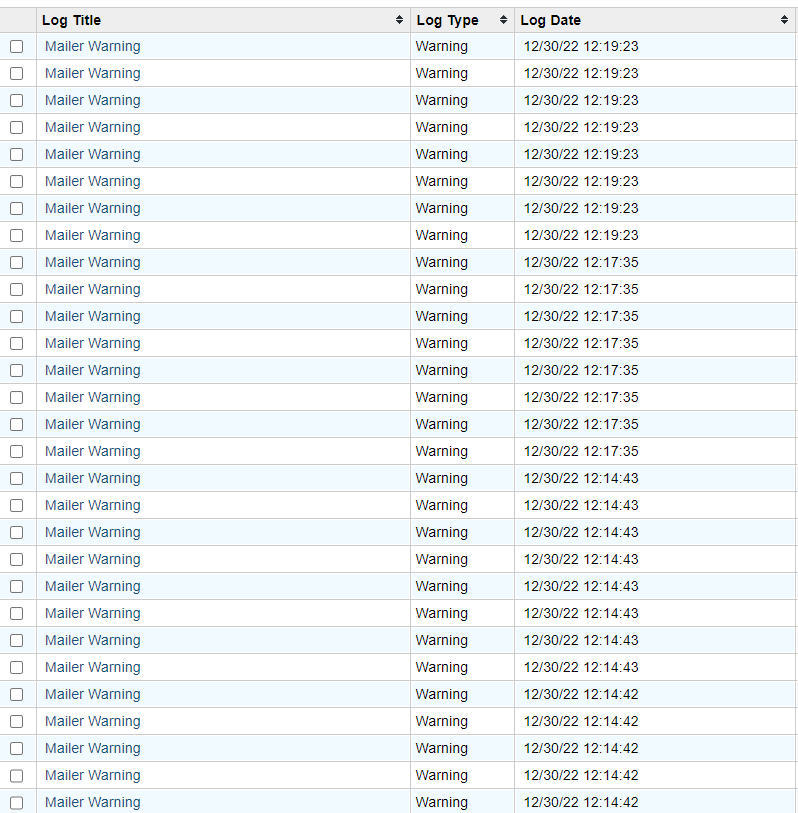Screen dimensions: 798x813
Task: Click the Warning type cell in the top row
Action: 442,47
